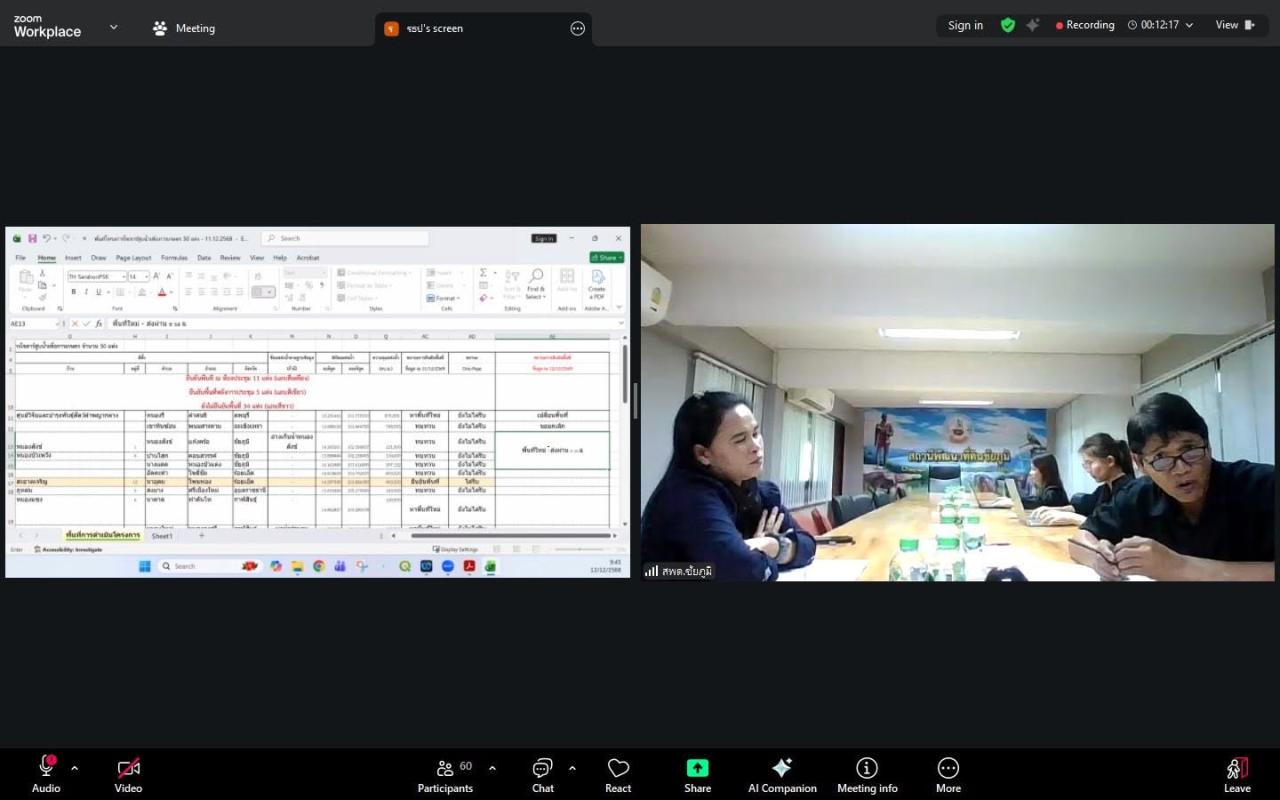The height and width of the screenshot is (800, 1280).
Task: Open the font name dropdown
Action: click(x=124, y=277)
